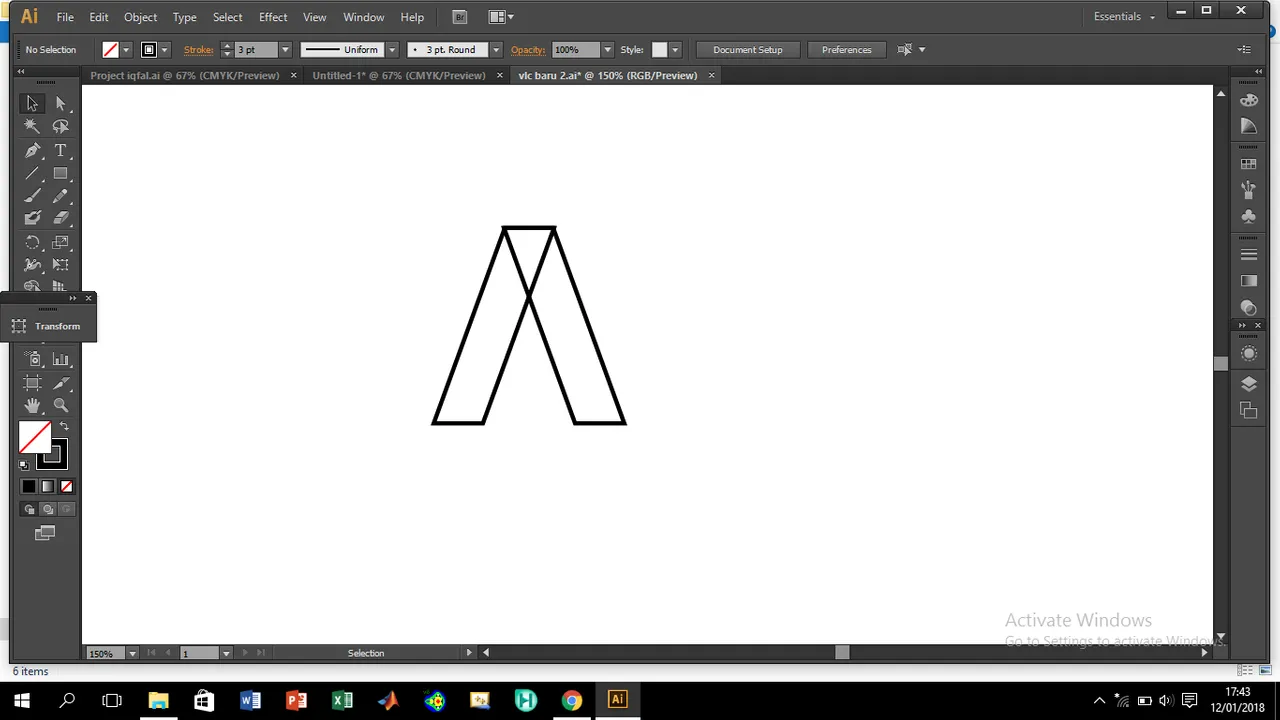Open the Effect menu
Viewport: 1280px width, 720px height.
(273, 17)
